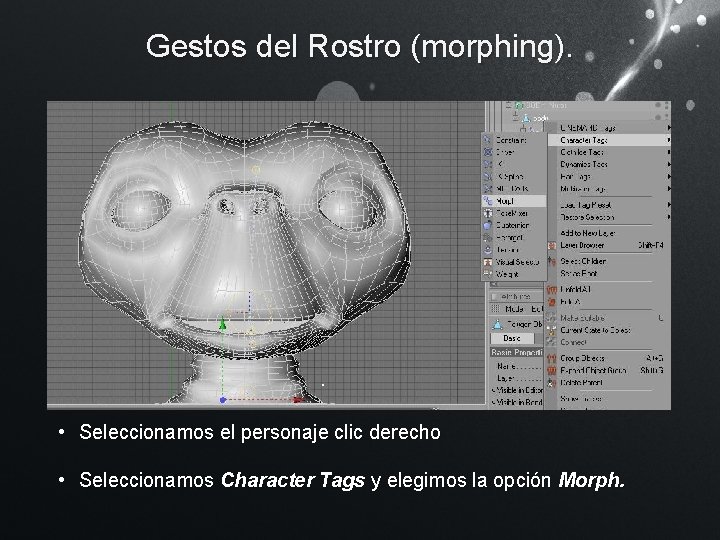
Task: Click the Fold All icon
Action: pyautogui.click(x=552, y=302)
